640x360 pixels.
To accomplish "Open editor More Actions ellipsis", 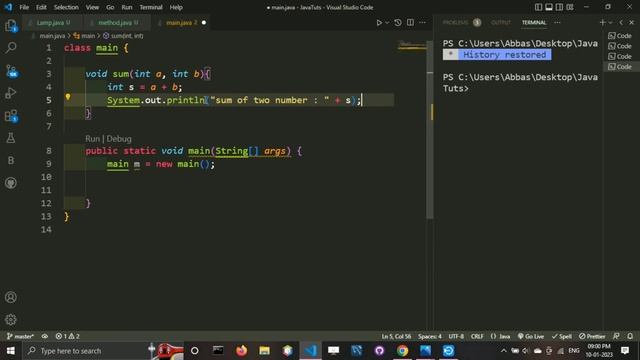I will 422,22.
